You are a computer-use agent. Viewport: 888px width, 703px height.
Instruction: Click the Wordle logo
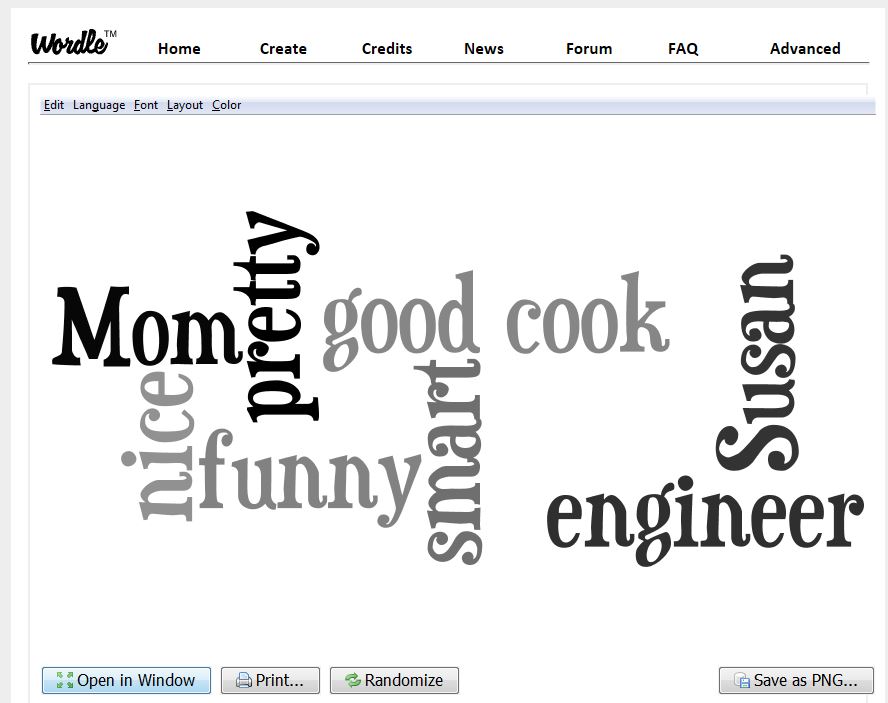72,42
